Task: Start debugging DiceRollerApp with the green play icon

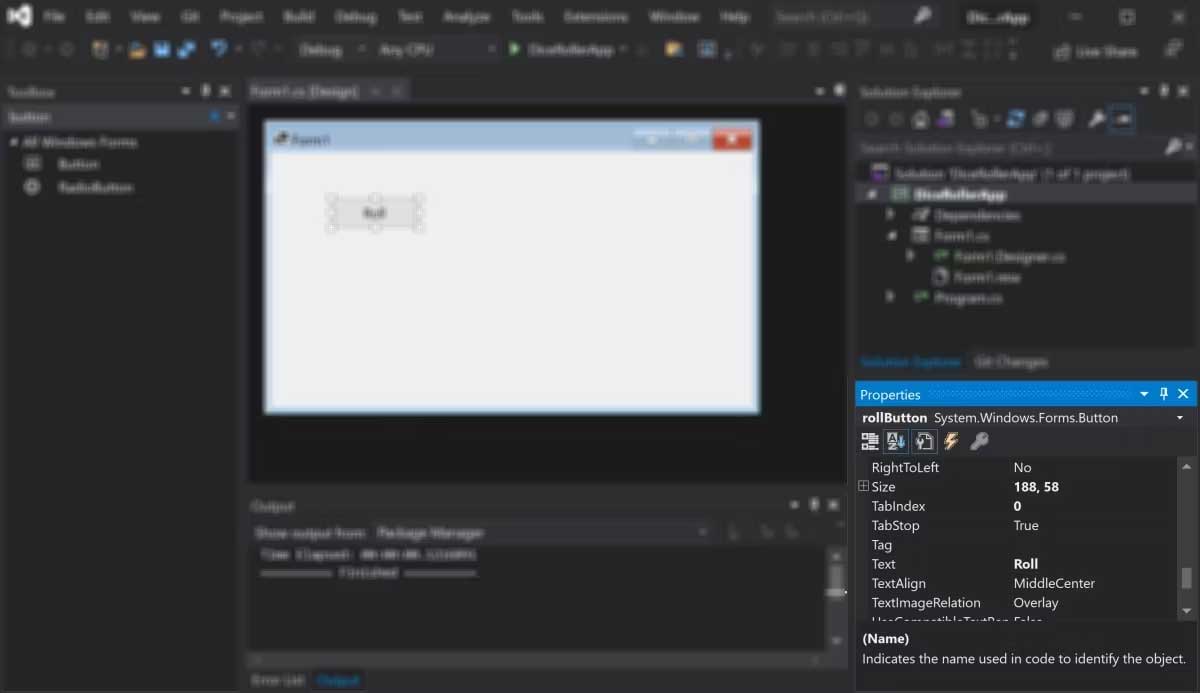Action: point(512,47)
